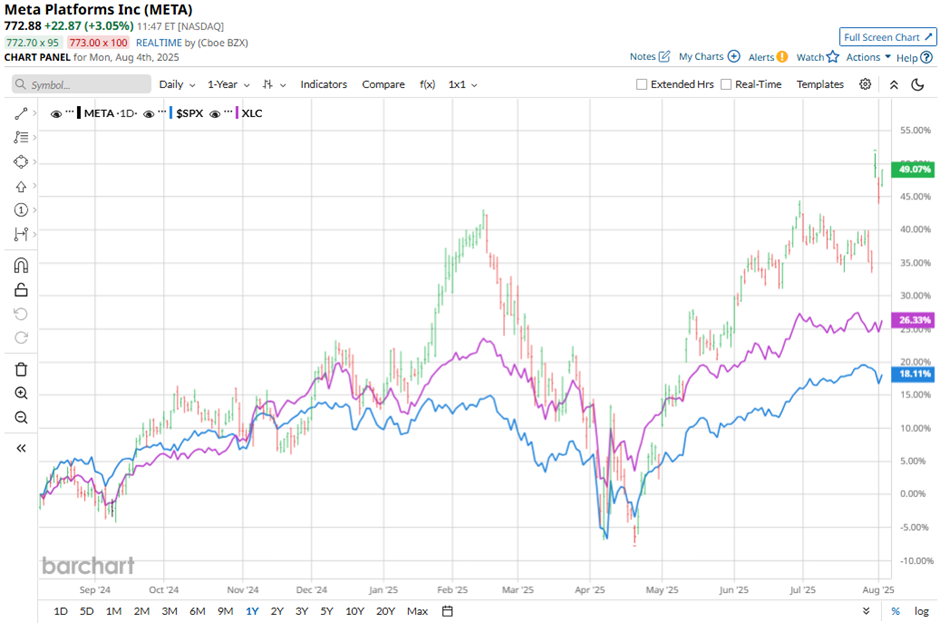The image size is (940, 623).
Task: Open the numbered marker tool
Action: 21,210
